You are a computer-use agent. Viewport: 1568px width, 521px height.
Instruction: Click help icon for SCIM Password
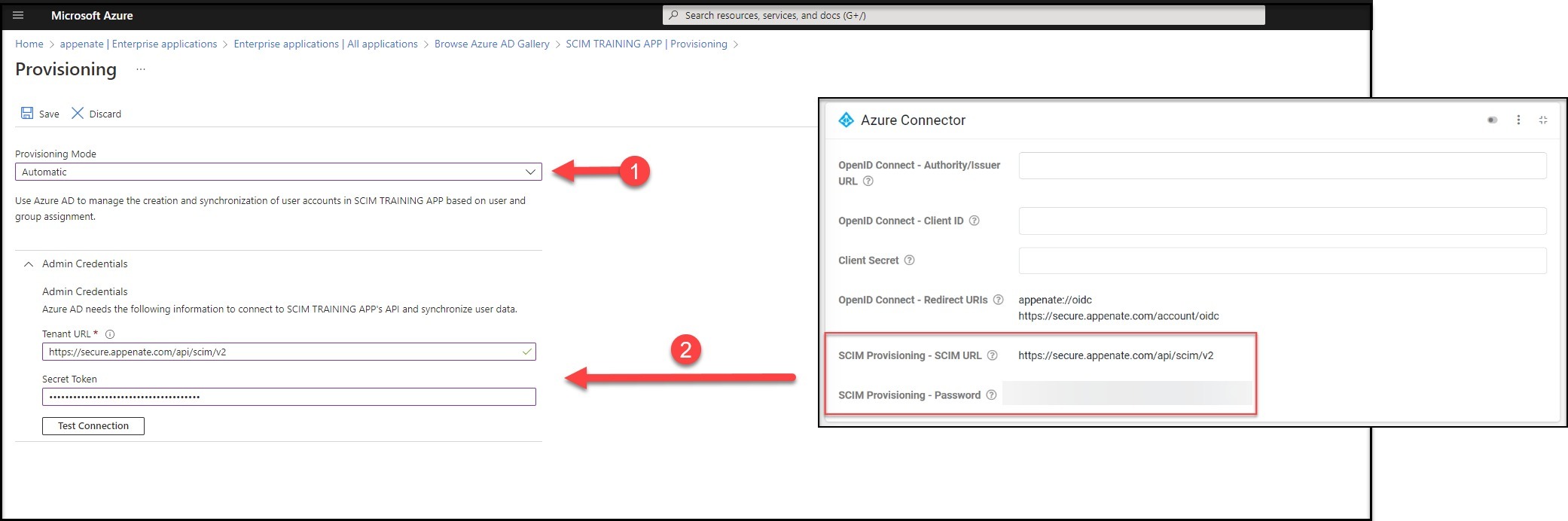click(991, 395)
